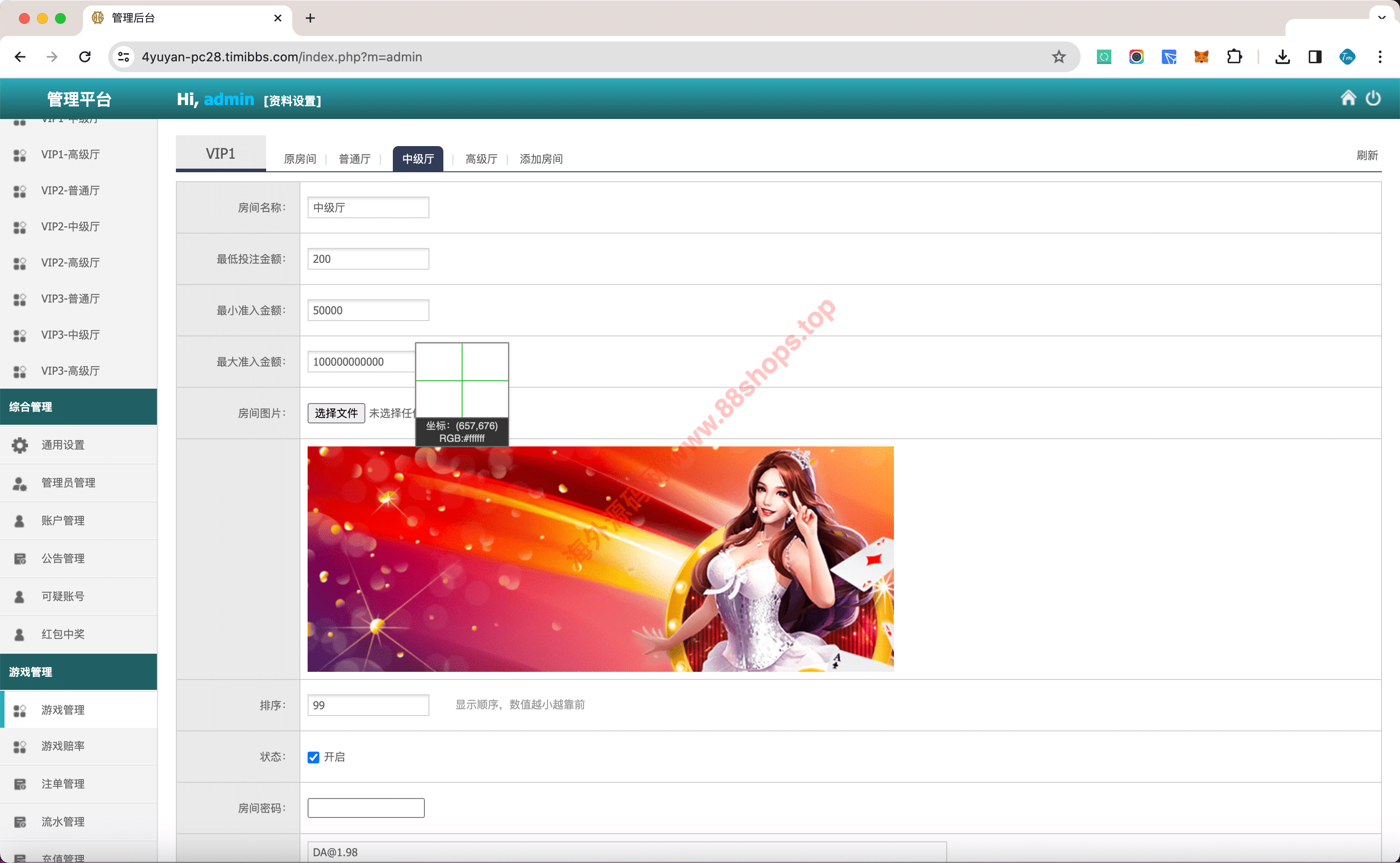This screenshot has height=863, width=1400.
Task: Click the room banner image thumbnail
Action: click(600, 559)
